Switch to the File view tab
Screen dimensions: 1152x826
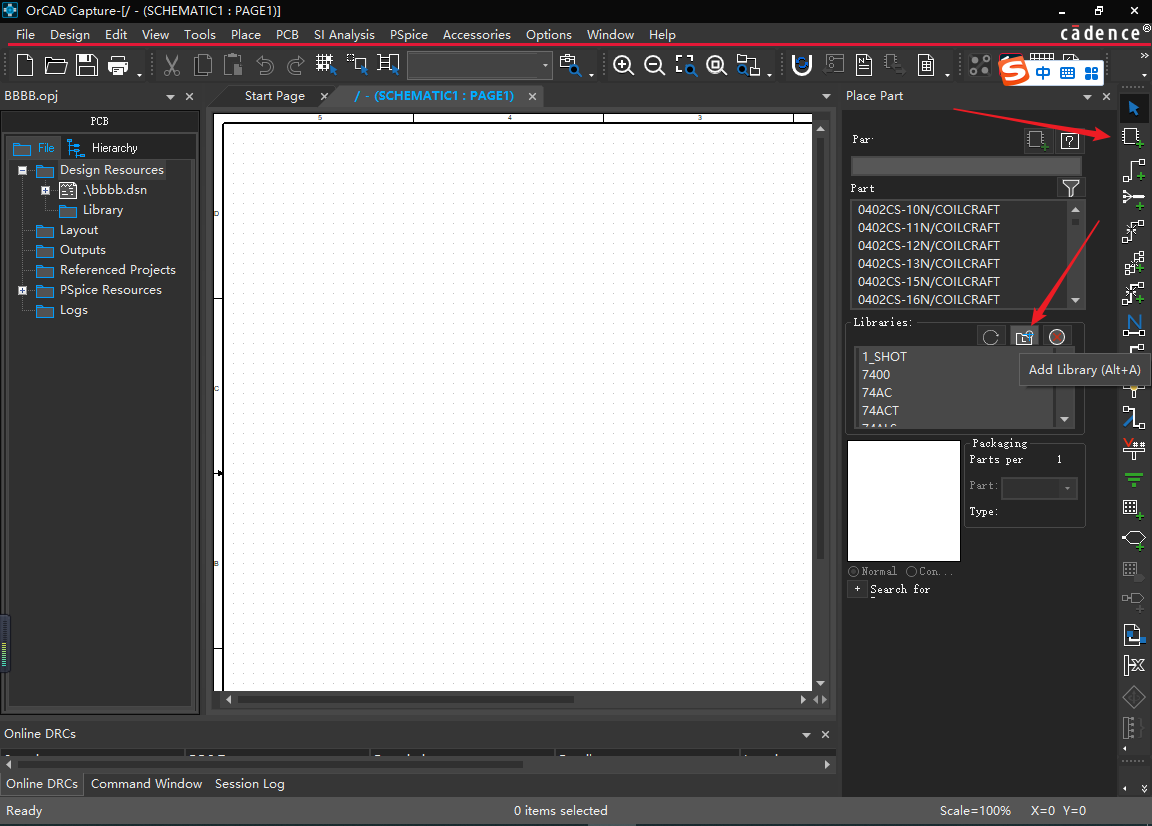tap(34, 148)
